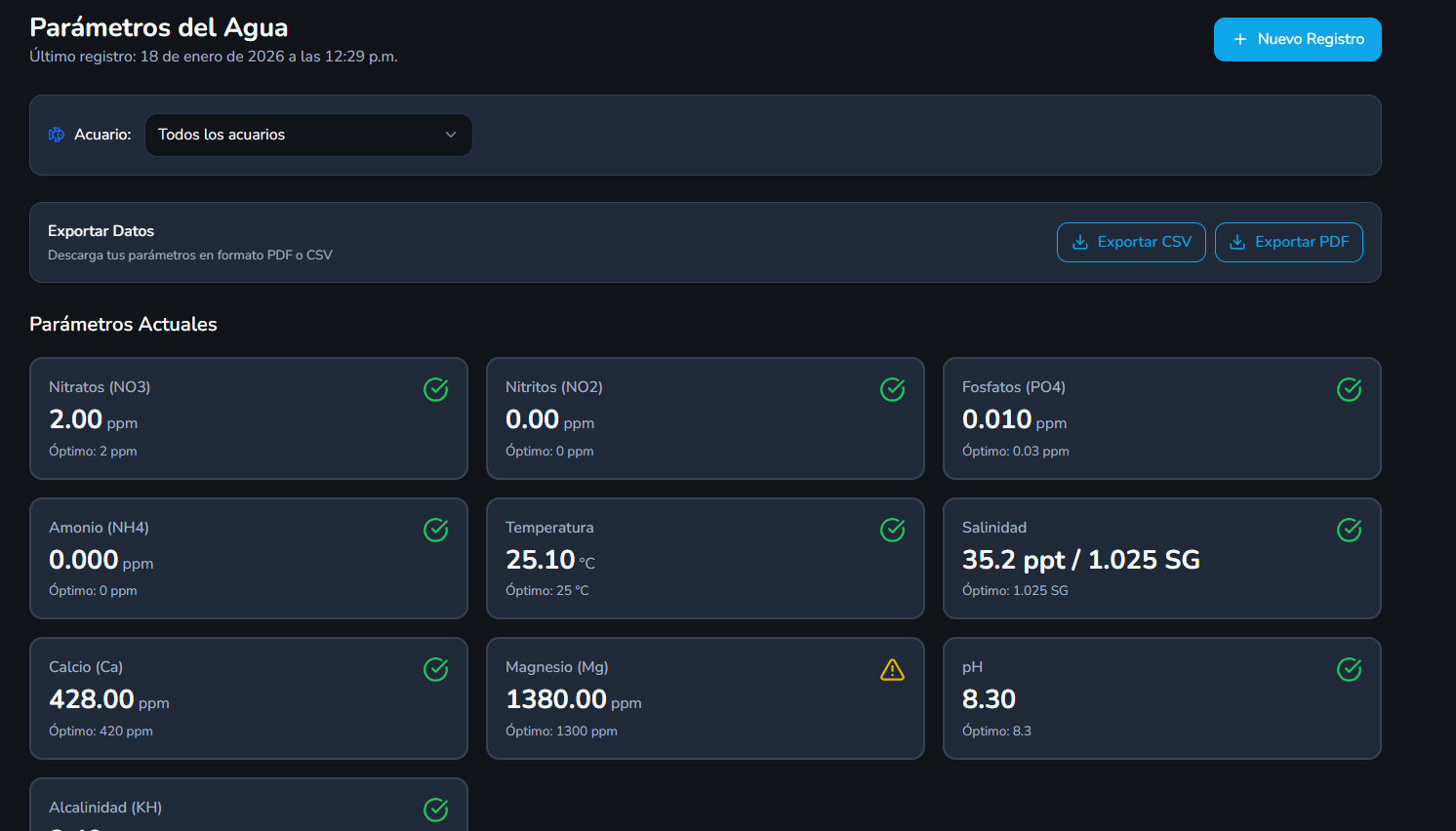Click the Salinidad card title
This screenshot has width=1456, height=831.
click(x=994, y=528)
